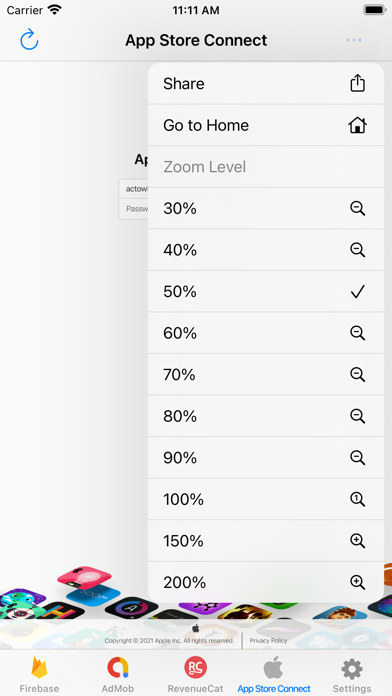The width and height of the screenshot is (392, 696).
Task: Choose 150% zoom level
Action: [265, 541]
